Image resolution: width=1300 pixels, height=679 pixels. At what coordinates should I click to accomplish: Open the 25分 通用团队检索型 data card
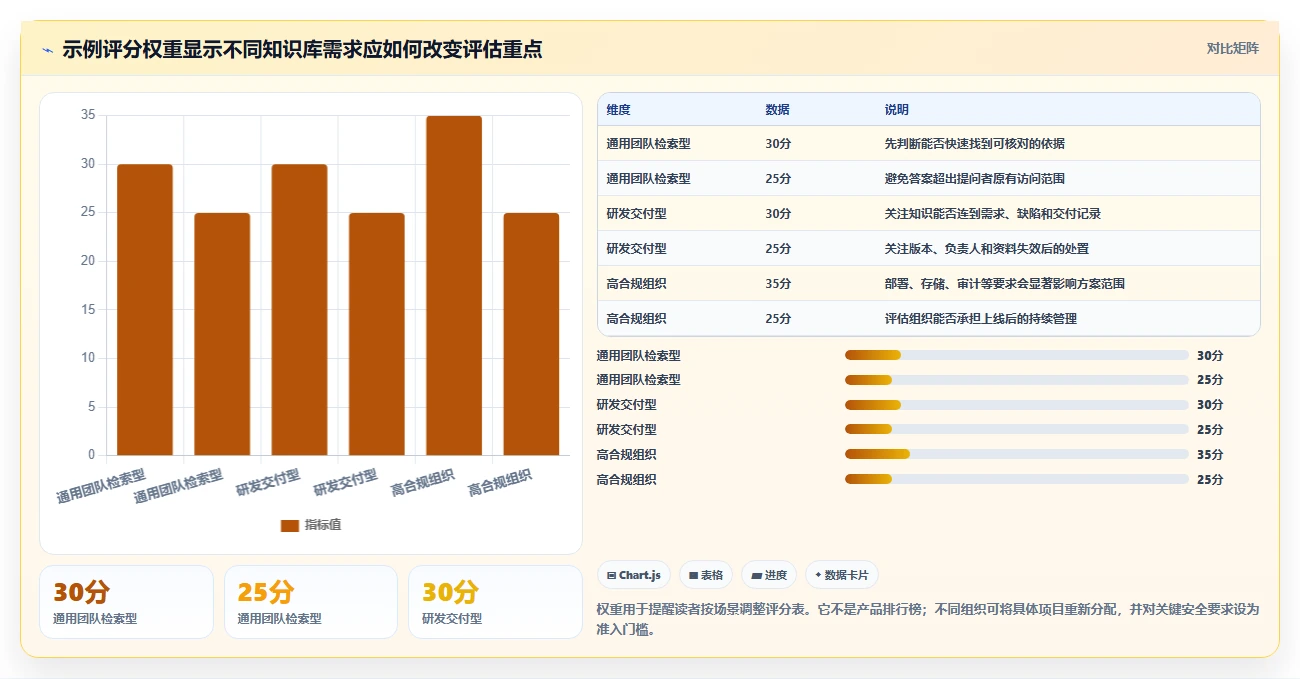pyautogui.click(x=311, y=602)
